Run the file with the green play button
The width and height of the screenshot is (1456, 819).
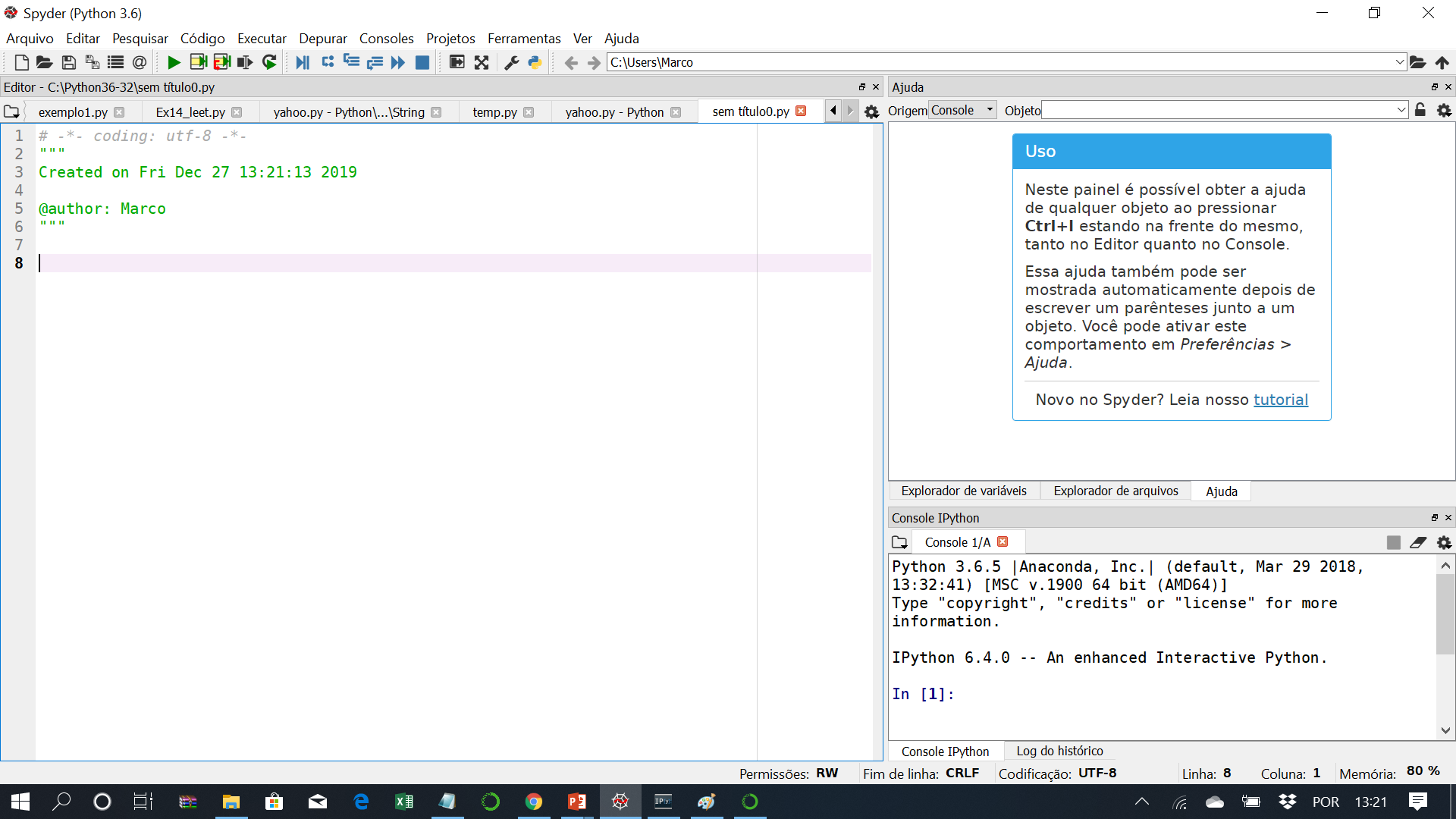(174, 62)
